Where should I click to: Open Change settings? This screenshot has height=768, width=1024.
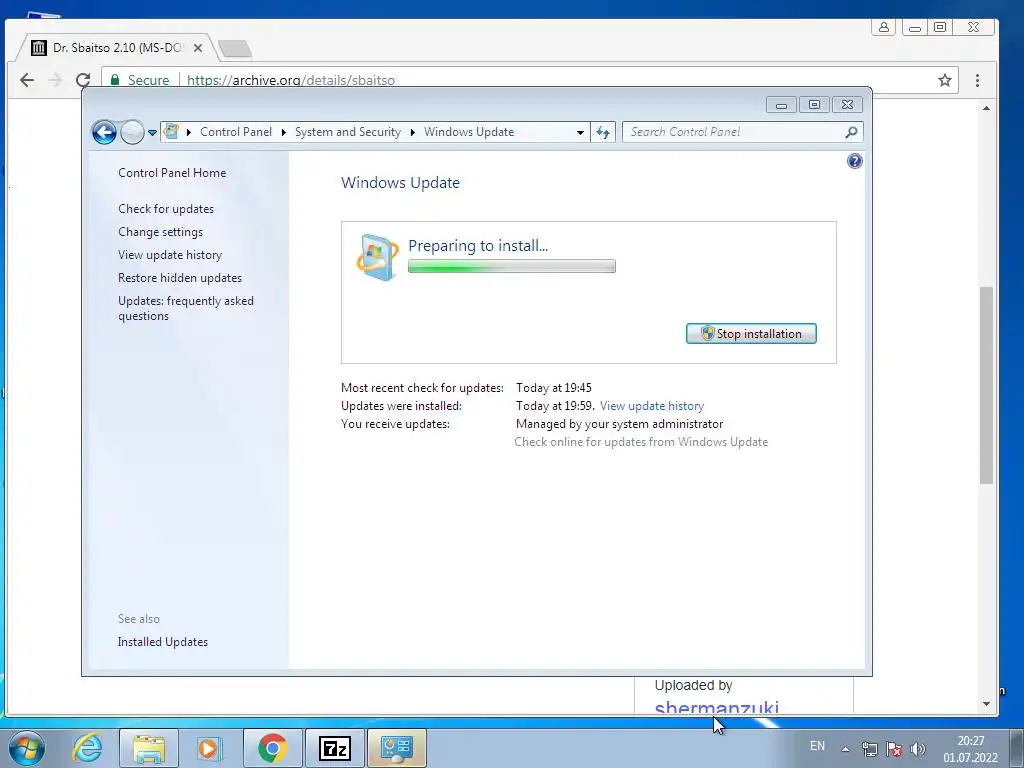(160, 232)
